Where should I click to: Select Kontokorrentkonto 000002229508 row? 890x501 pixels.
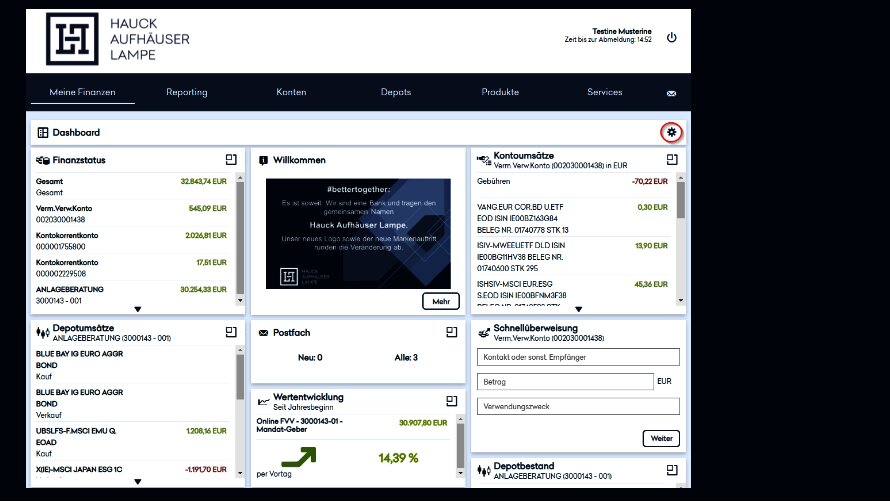click(x=131, y=268)
